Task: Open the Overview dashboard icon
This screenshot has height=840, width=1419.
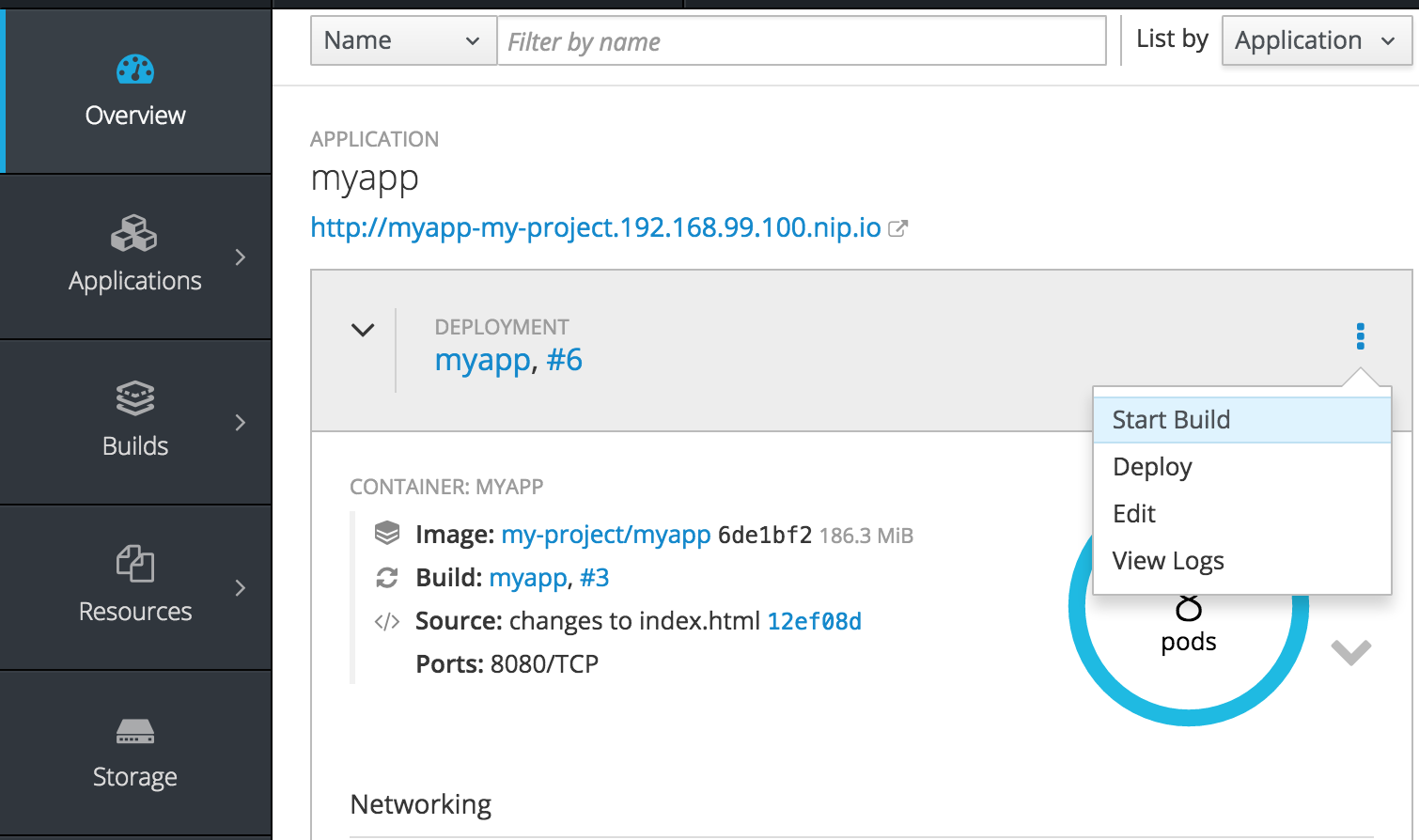Action: 135,70
